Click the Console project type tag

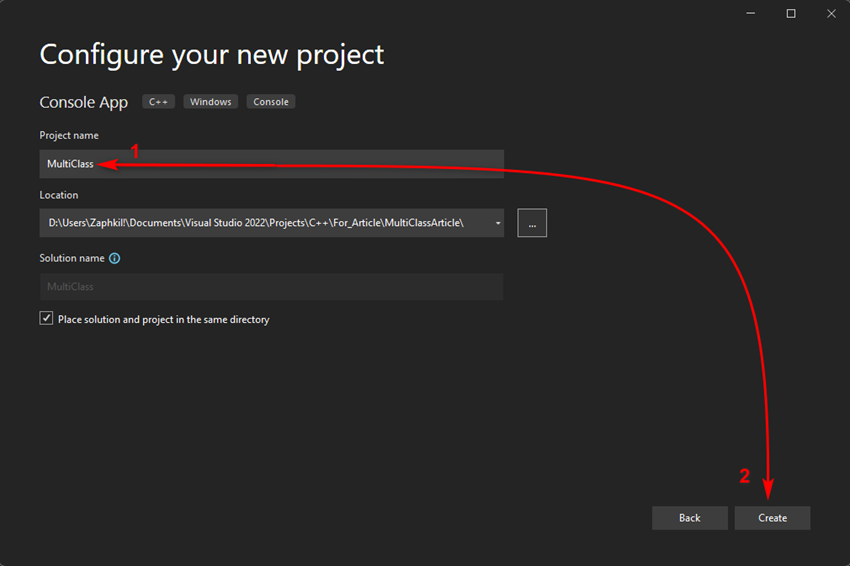(271, 102)
